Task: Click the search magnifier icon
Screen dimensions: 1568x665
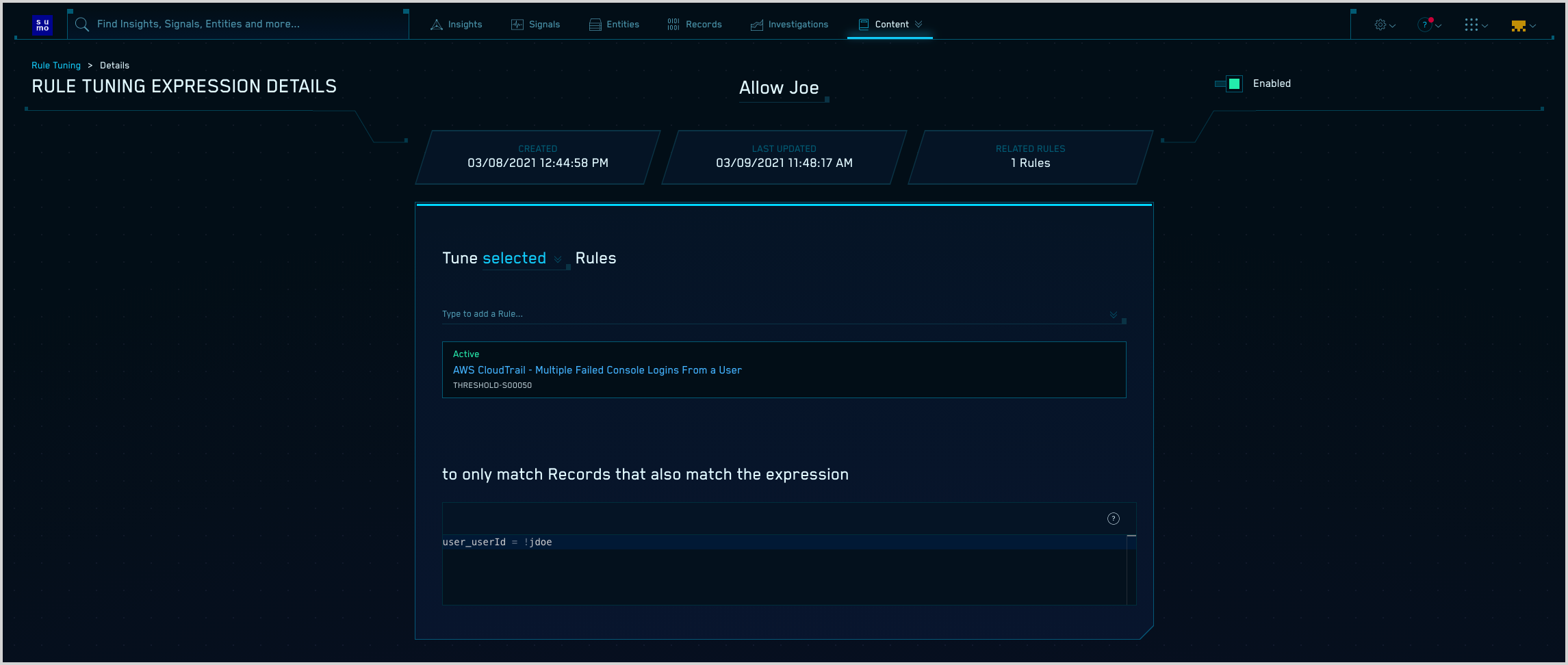Action: click(x=82, y=25)
